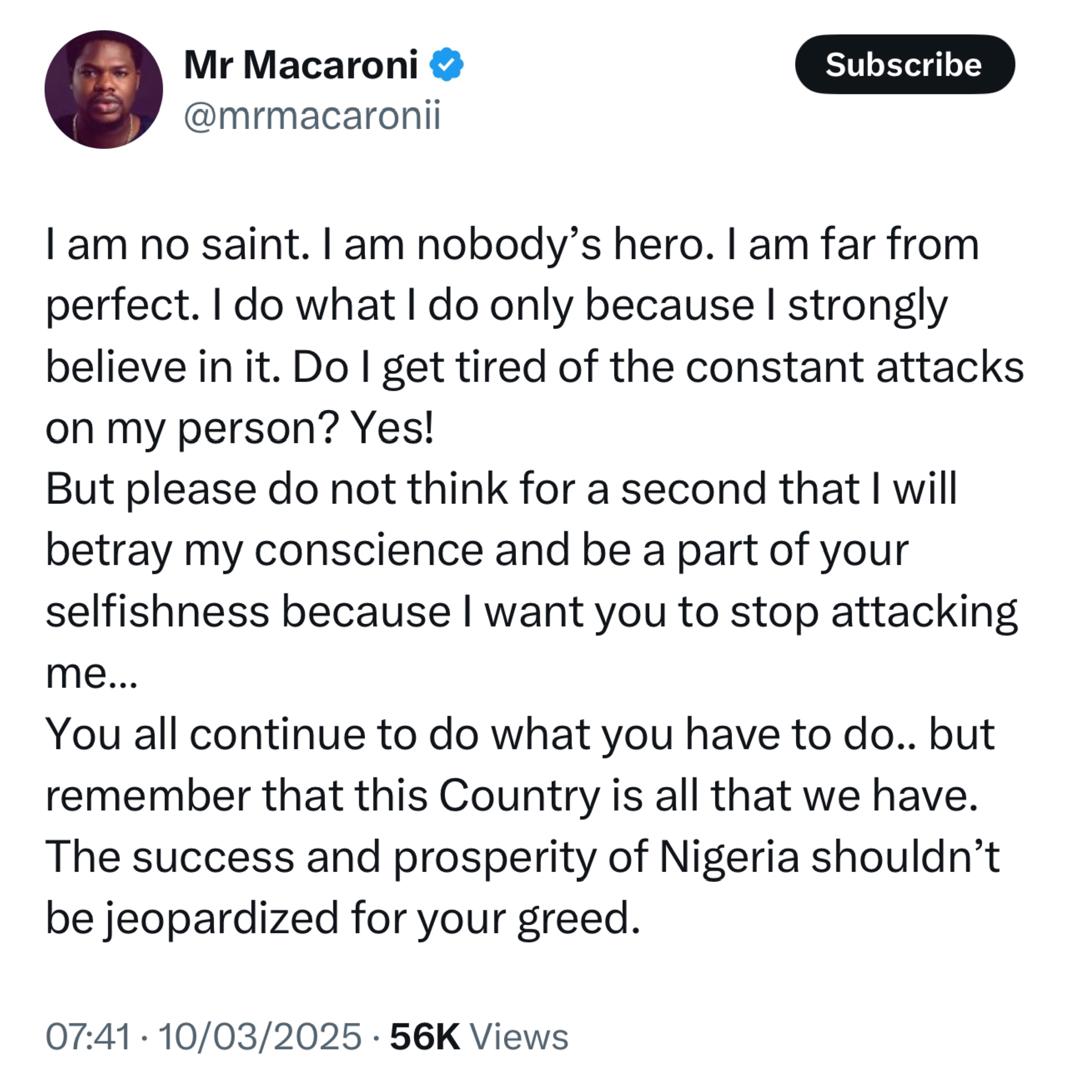Viewport: 1080px width, 1080px height.
Task: Click the @mrmacaronii handle
Action: pos(312,117)
